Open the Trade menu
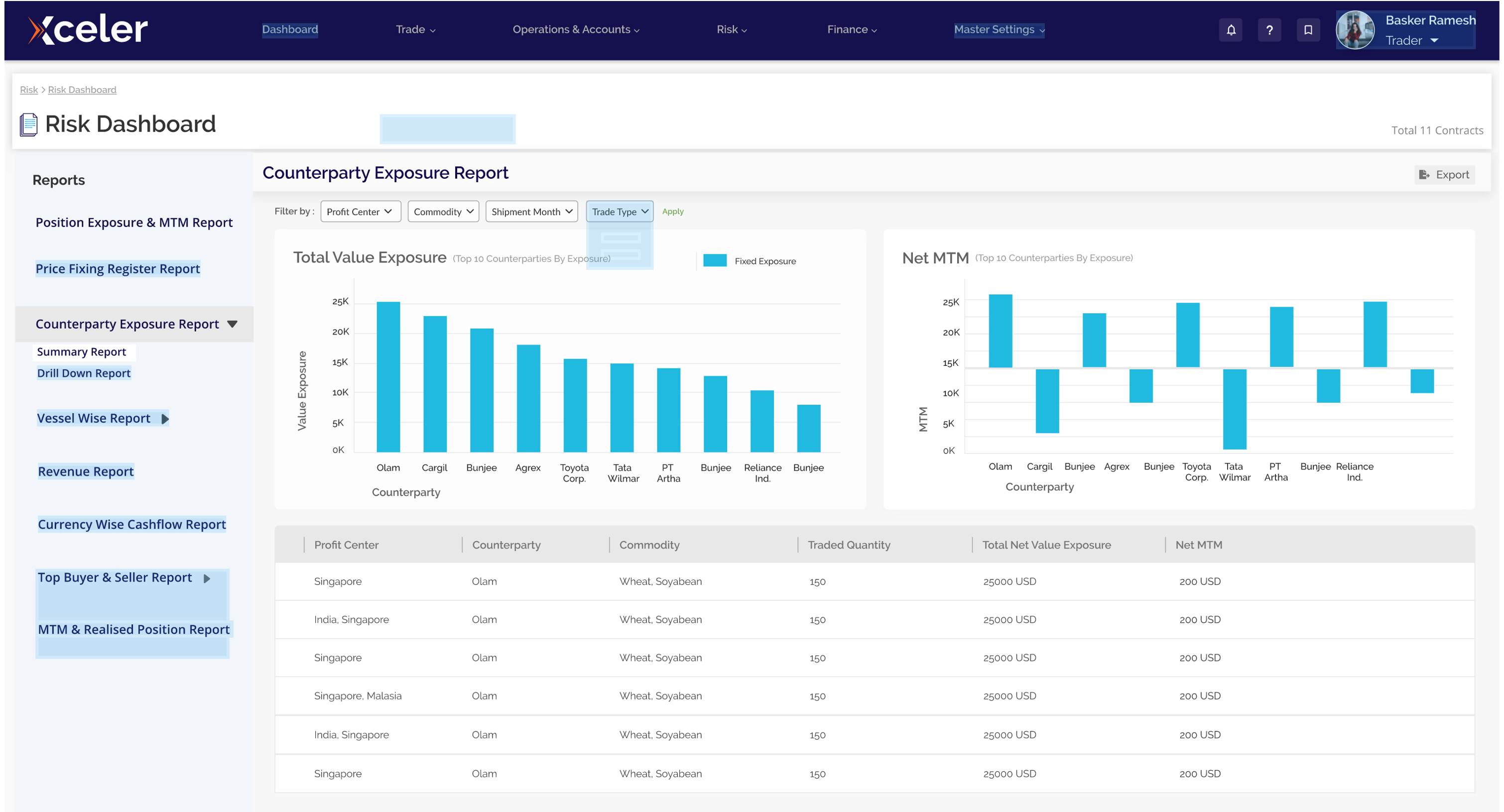 pos(415,29)
